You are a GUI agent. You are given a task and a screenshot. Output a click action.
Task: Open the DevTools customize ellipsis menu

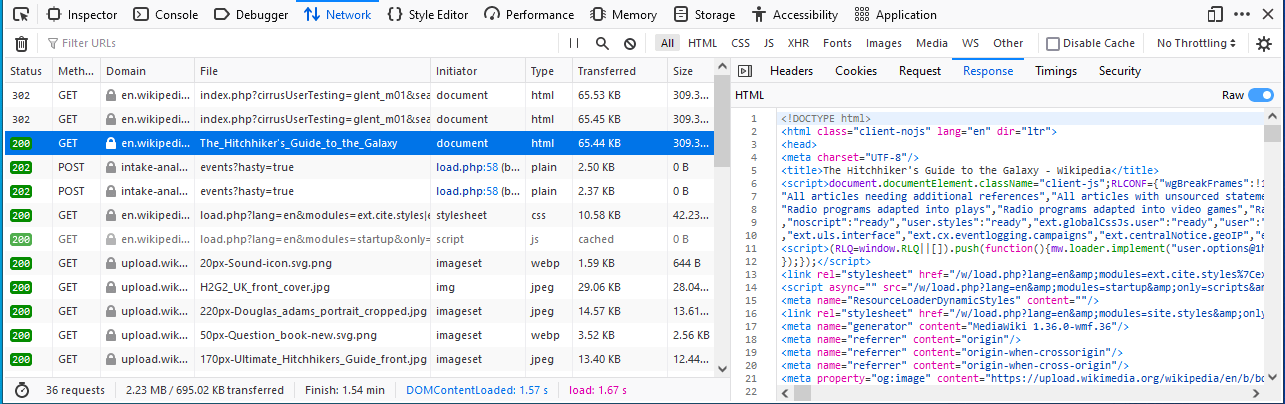pos(1243,15)
